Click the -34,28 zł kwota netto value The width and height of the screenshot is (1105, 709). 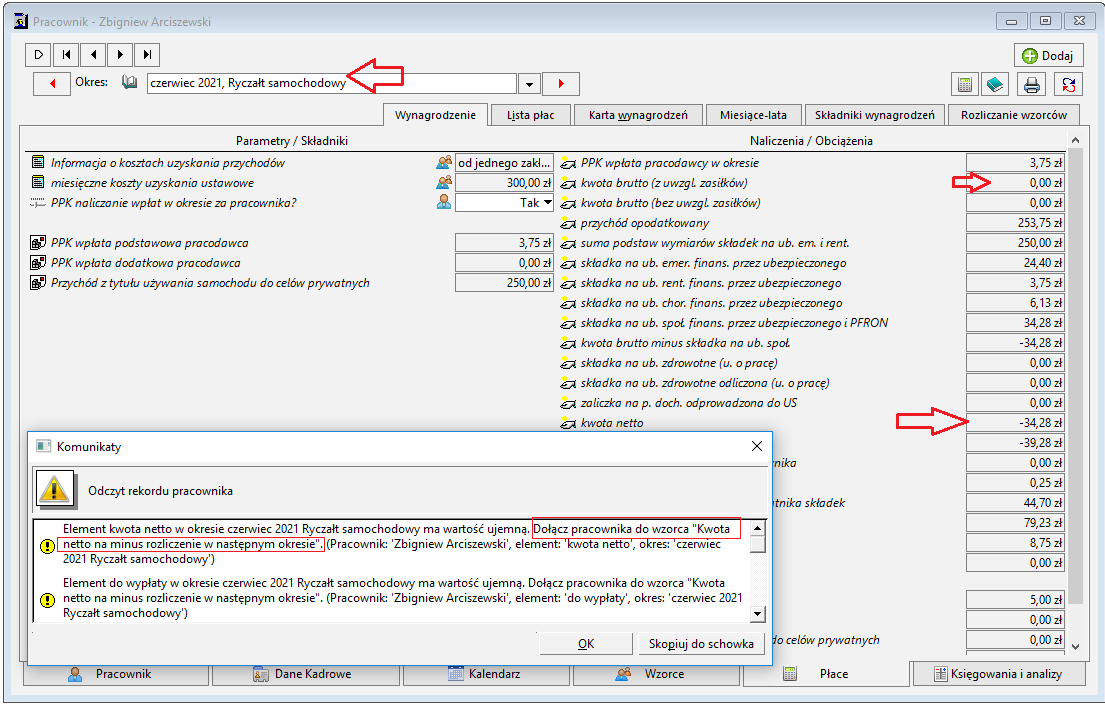(x=1015, y=423)
